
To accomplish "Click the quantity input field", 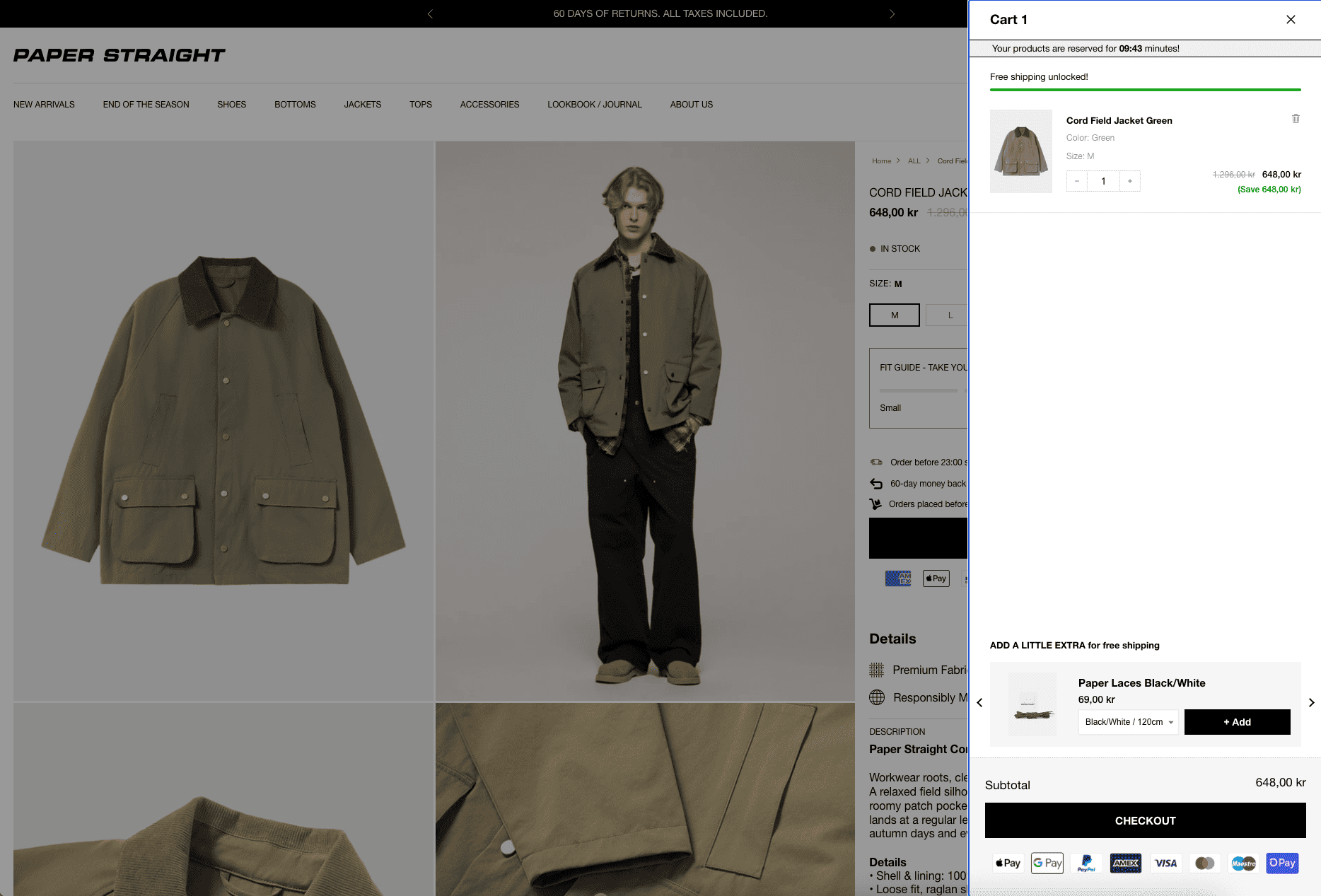I will [1103, 181].
